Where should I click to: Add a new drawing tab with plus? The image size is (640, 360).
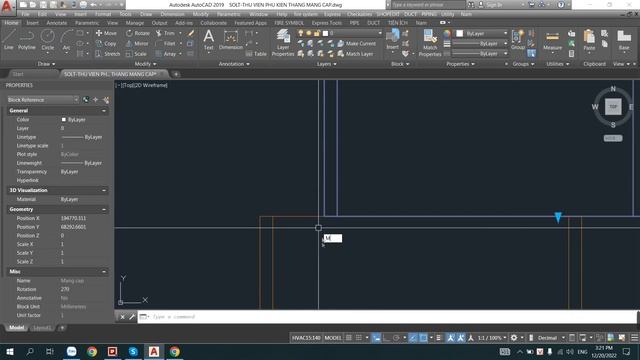tap(176, 74)
